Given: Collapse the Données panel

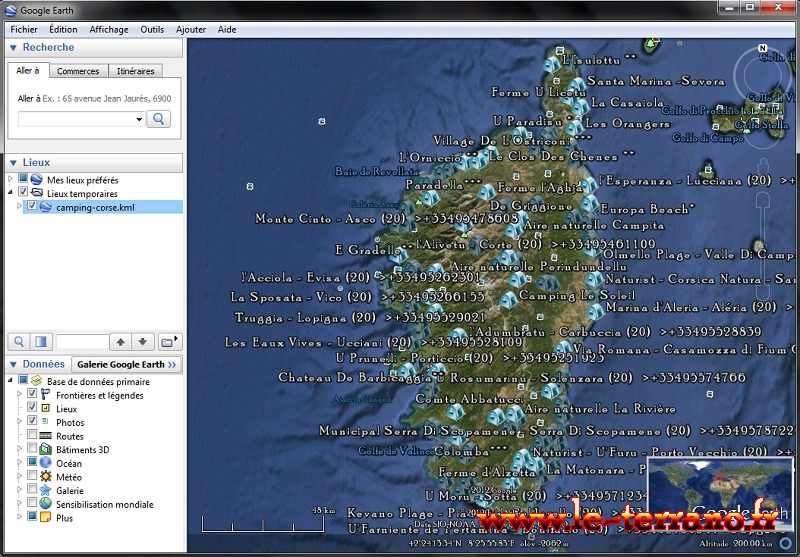Looking at the screenshot, I should [x=14, y=364].
